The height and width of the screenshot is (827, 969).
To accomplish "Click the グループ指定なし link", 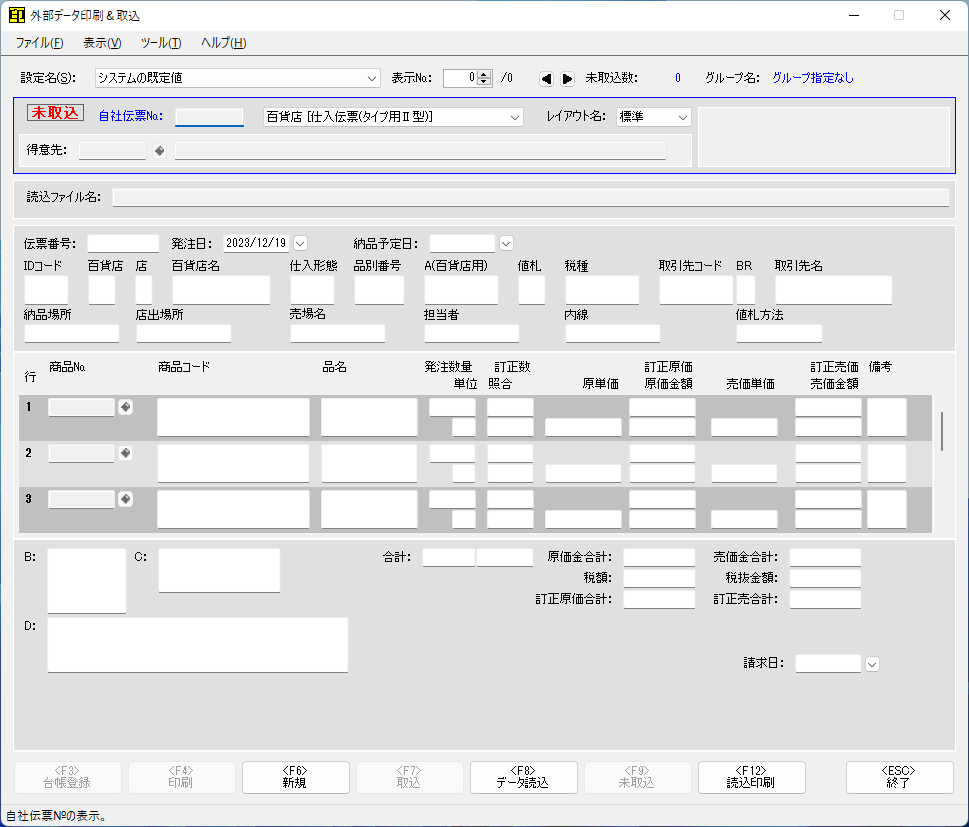I will tap(813, 78).
